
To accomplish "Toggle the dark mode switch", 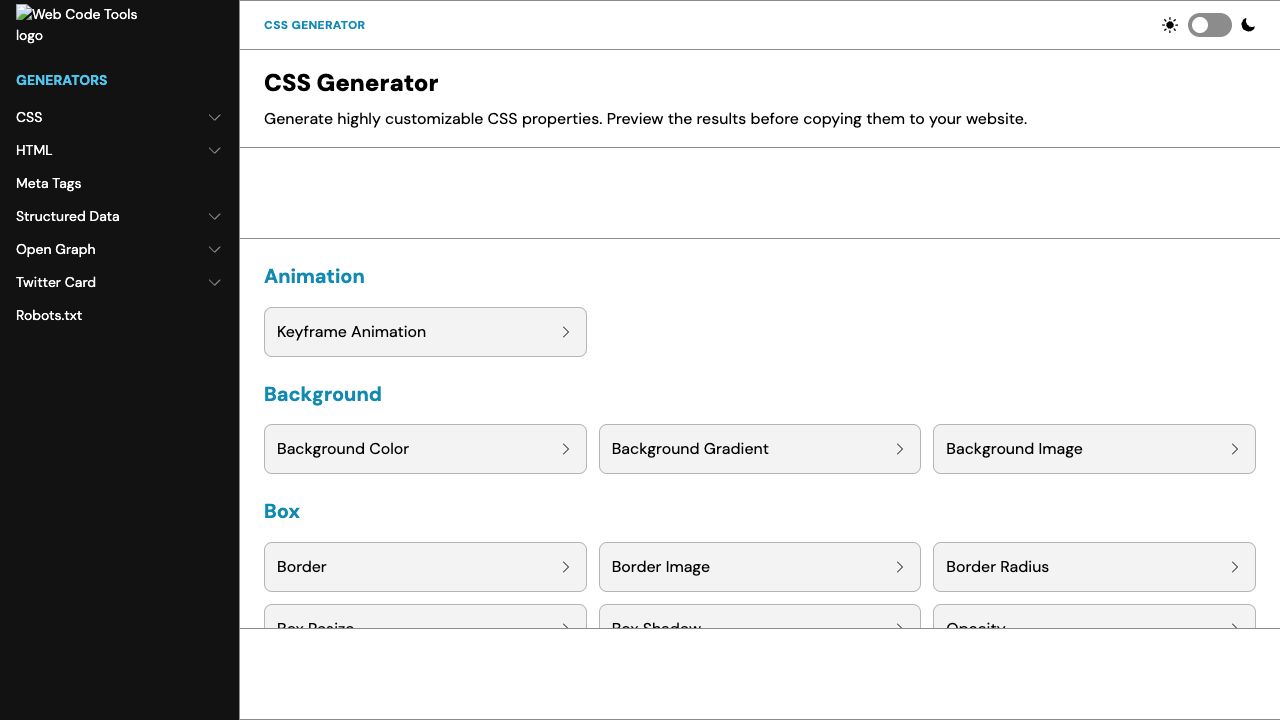I will click(1209, 25).
